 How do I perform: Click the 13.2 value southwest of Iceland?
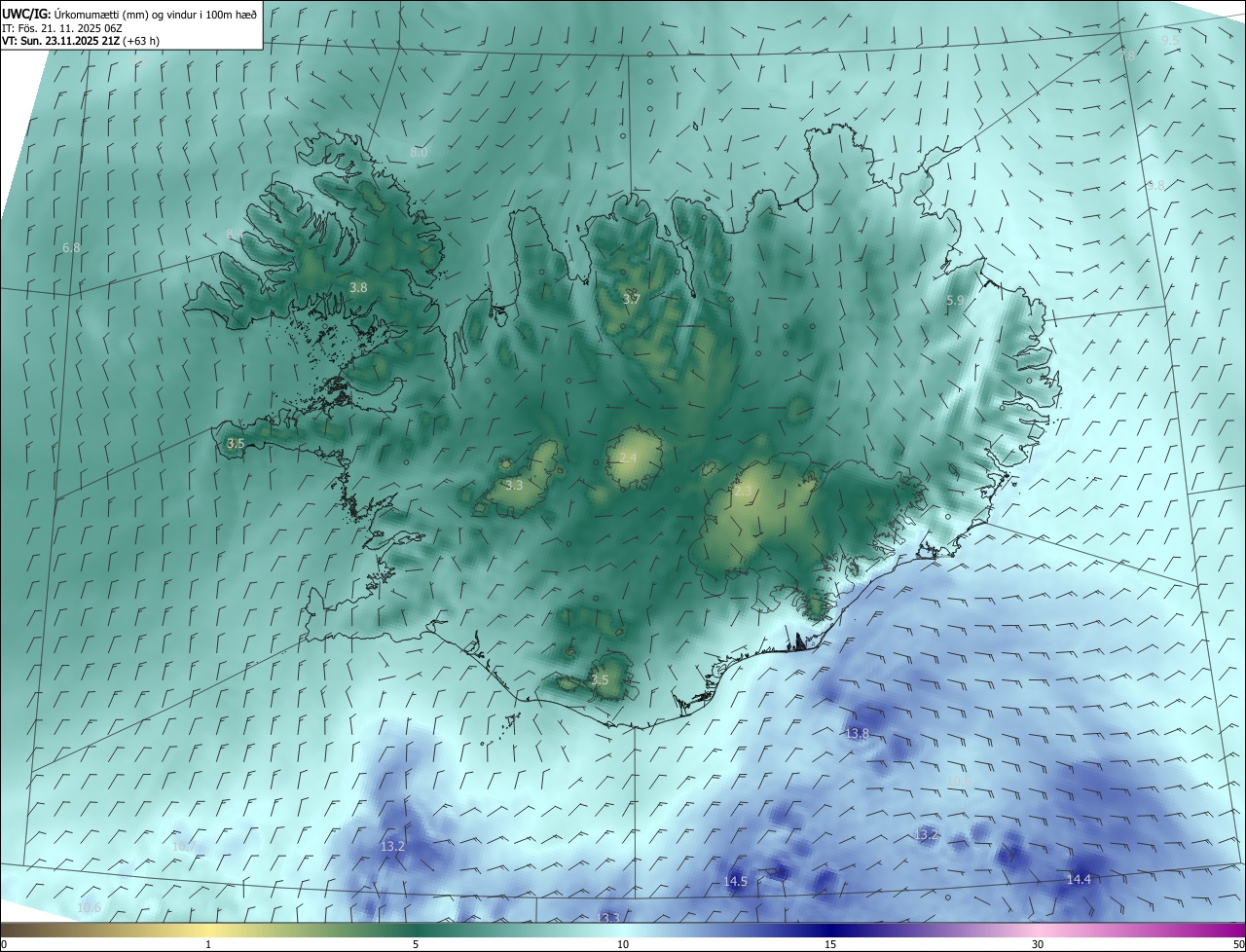(x=392, y=846)
